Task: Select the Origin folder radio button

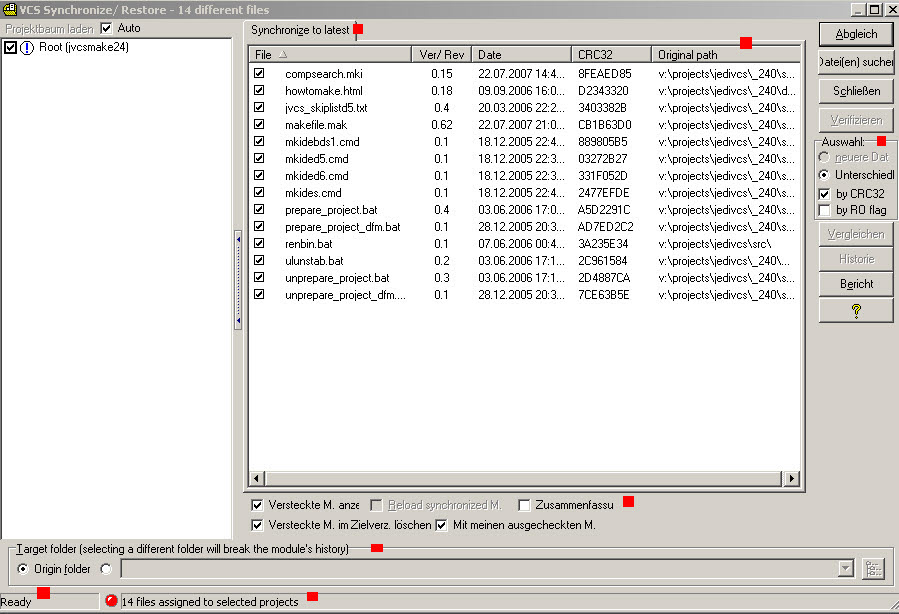Action: click(24, 569)
